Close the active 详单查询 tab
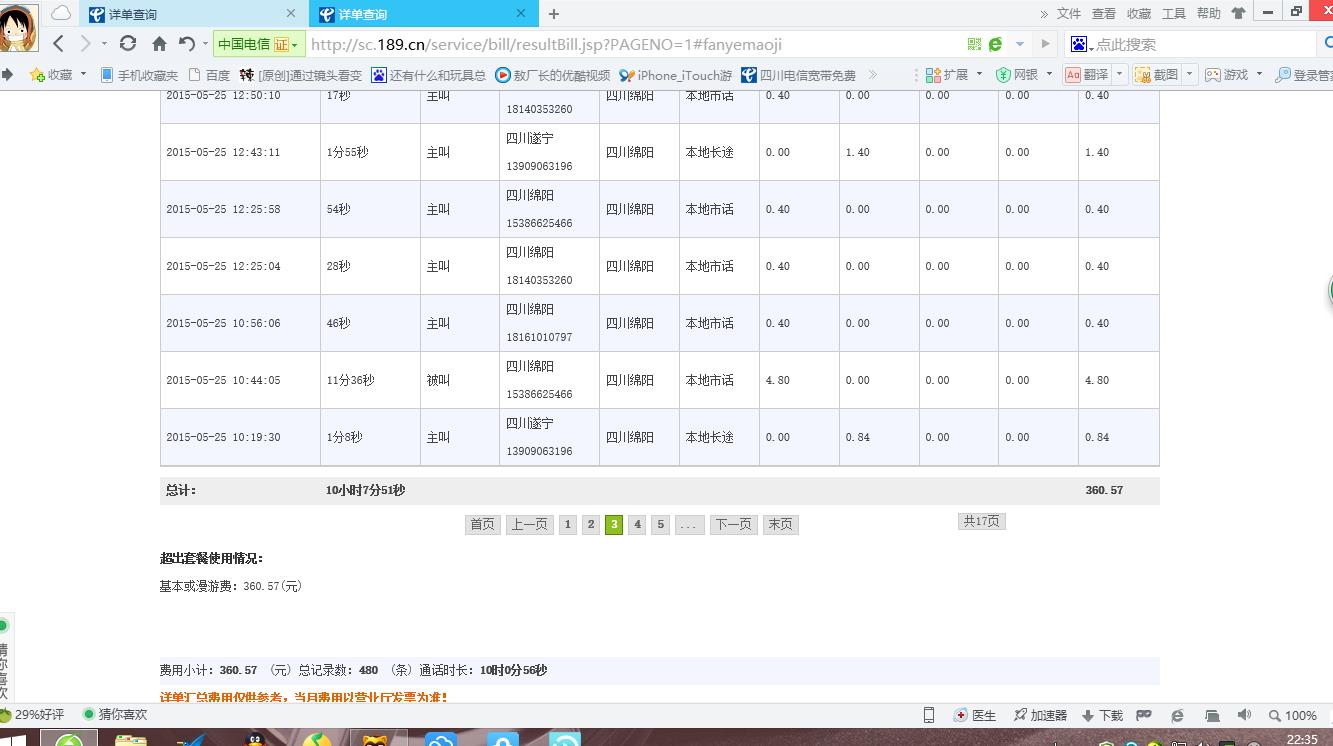Viewport: 1333px width, 746px height. 521,14
